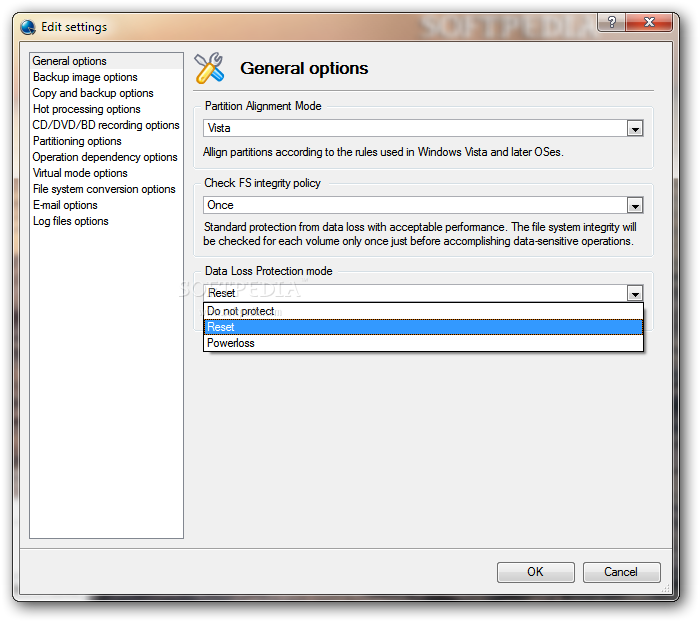Open File system conversion options
Screen dimensions: 700x622
pos(104,189)
